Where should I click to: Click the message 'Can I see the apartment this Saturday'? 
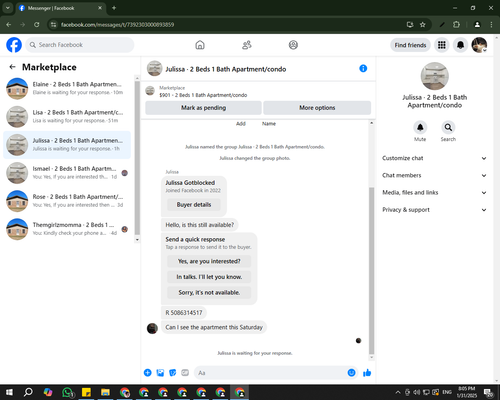coord(214,327)
